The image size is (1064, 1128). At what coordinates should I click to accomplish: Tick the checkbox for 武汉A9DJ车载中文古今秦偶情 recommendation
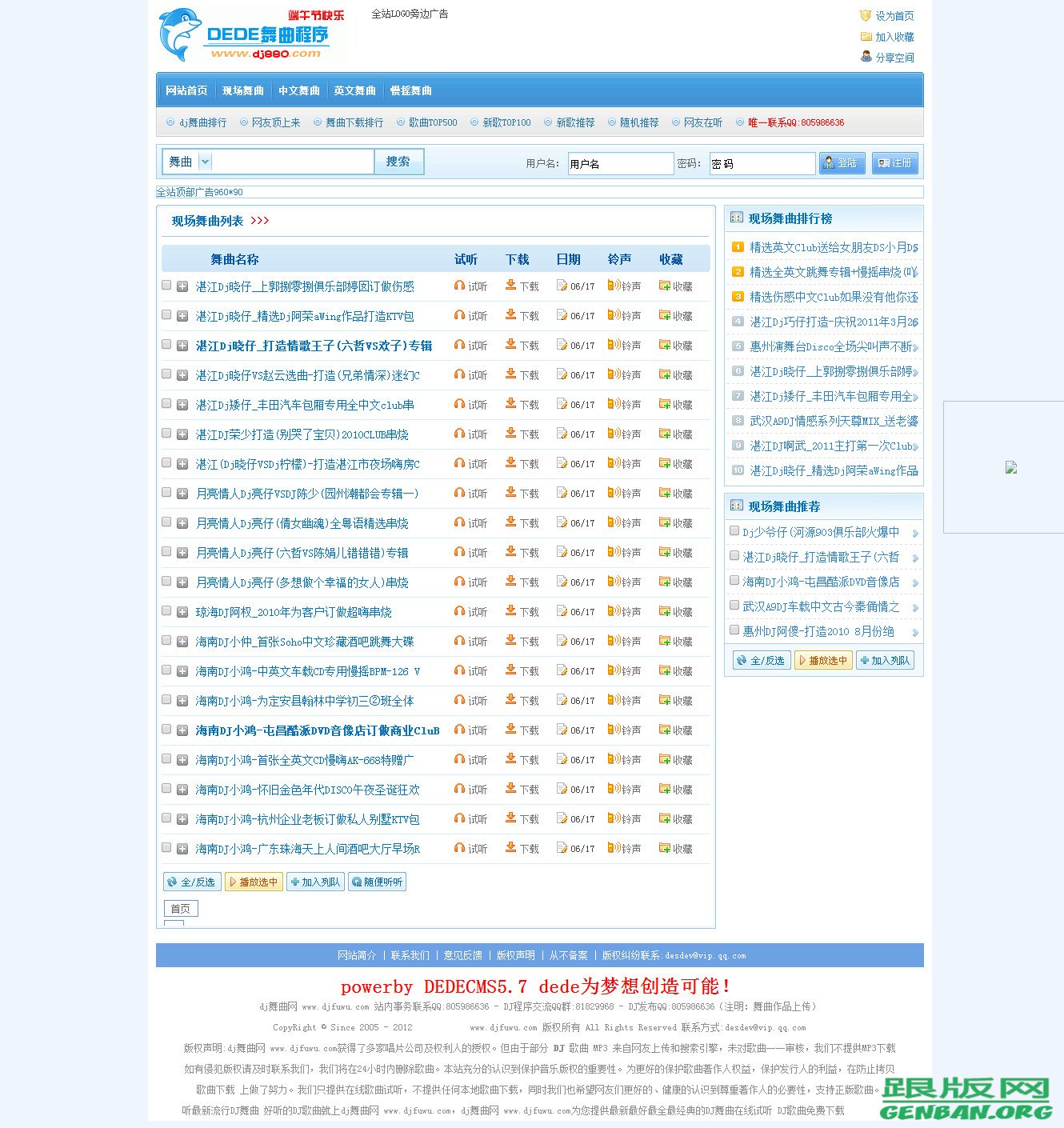[x=734, y=606]
